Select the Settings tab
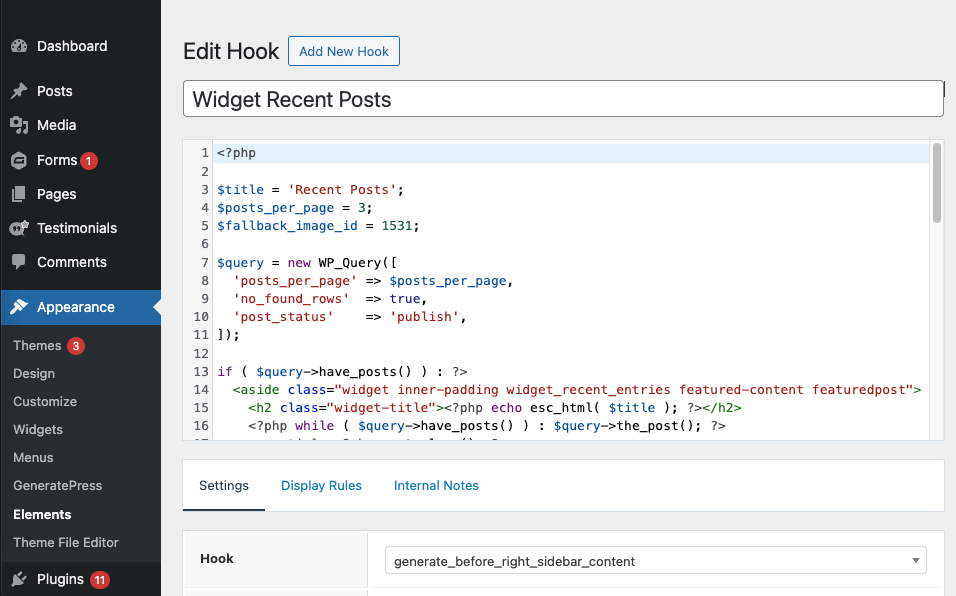The image size is (956, 596). click(x=224, y=486)
